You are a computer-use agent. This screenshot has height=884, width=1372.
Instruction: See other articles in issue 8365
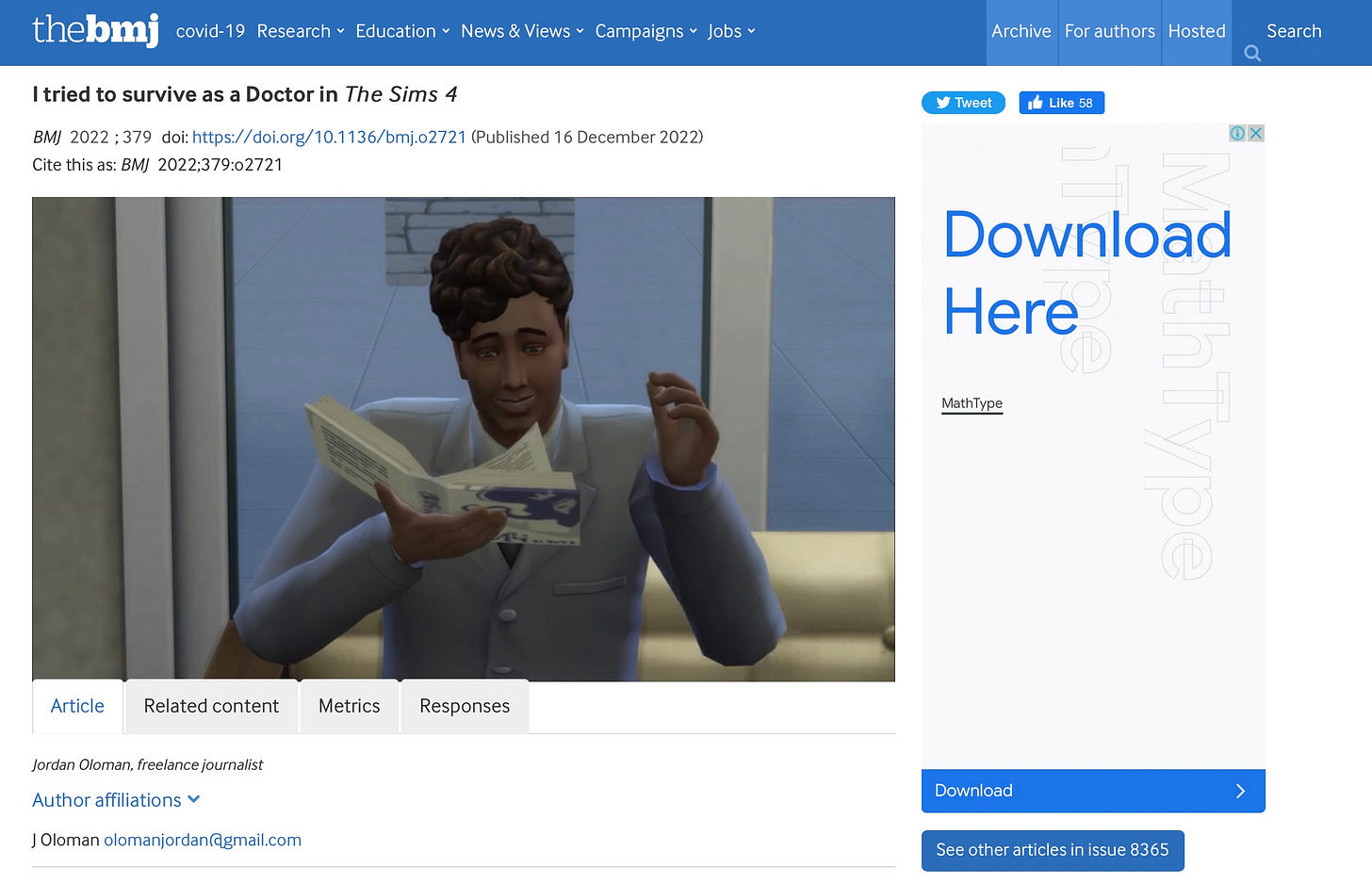[1053, 850]
